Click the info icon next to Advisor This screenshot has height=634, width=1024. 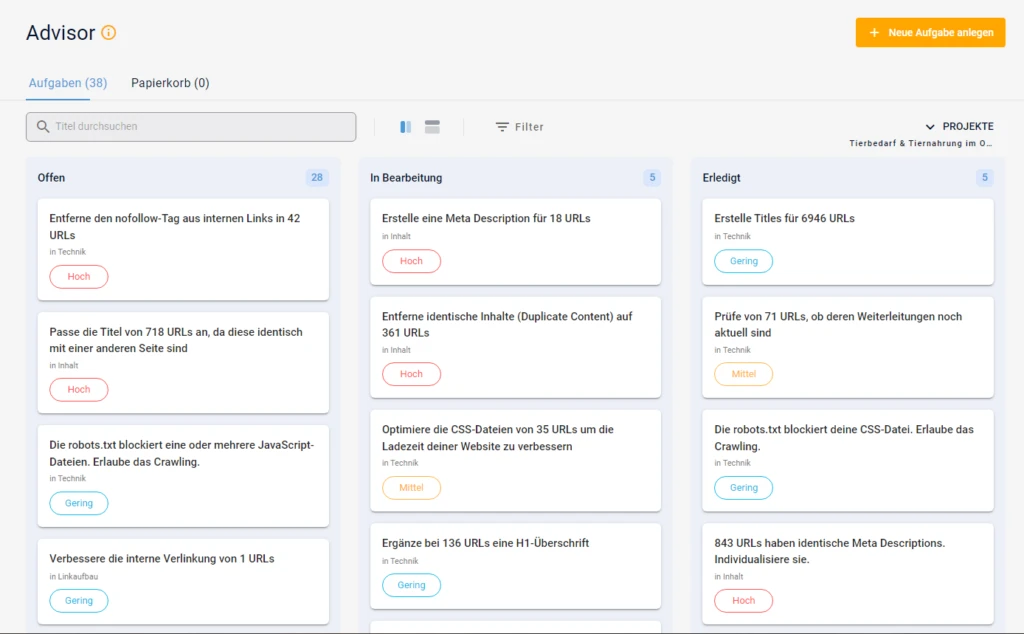tap(109, 33)
